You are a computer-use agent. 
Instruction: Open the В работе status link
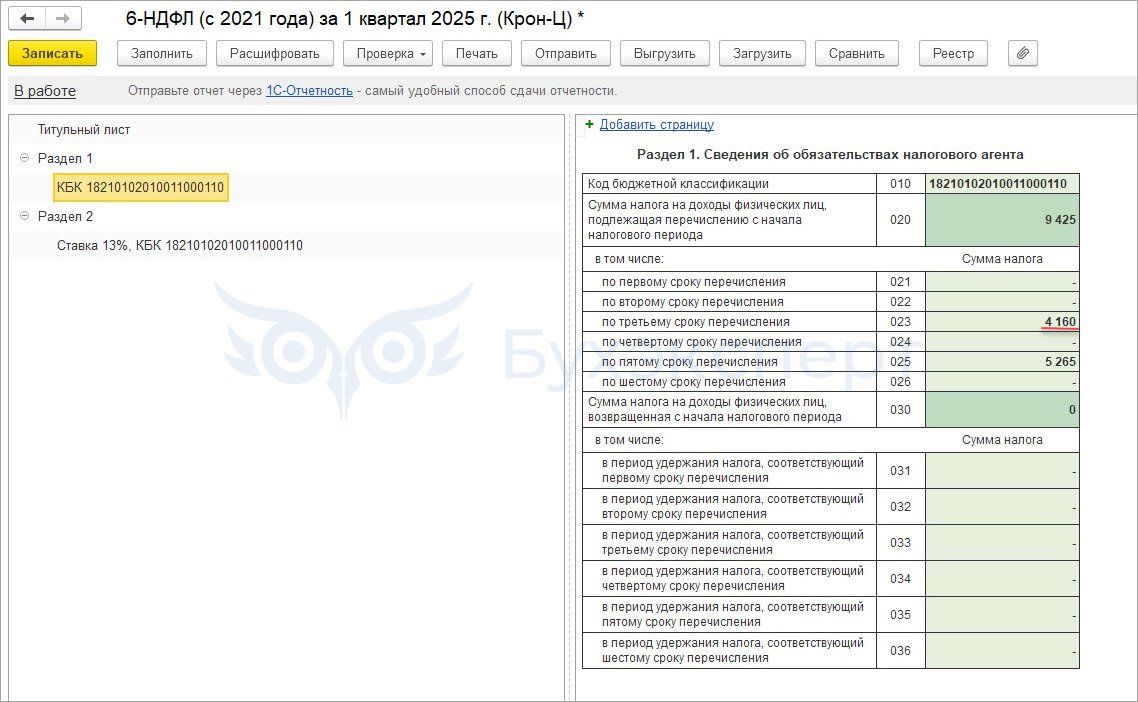(x=45, y=91)
